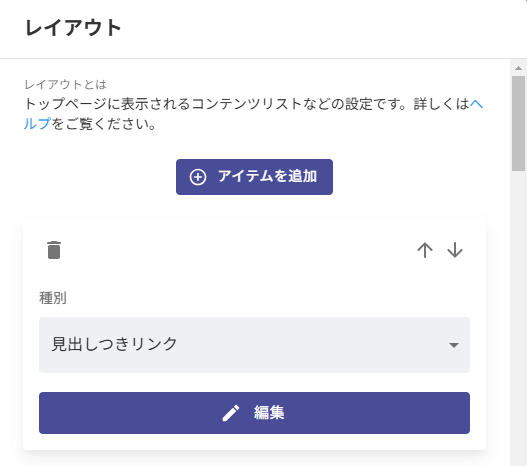Delete the item with the trash icon

coord(54,250)
